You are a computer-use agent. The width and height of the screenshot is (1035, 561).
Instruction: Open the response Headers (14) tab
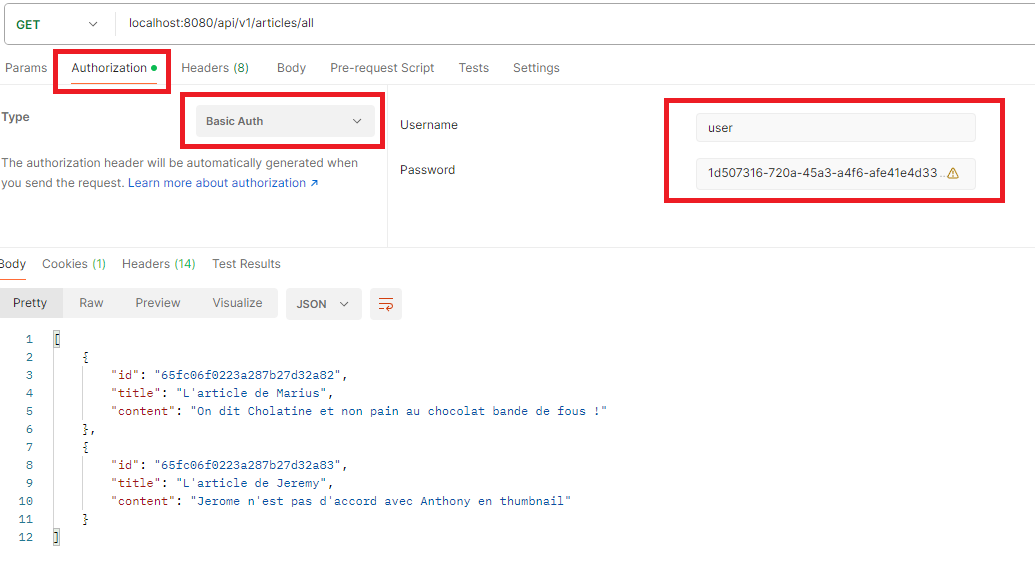click(x=158, y=264)
